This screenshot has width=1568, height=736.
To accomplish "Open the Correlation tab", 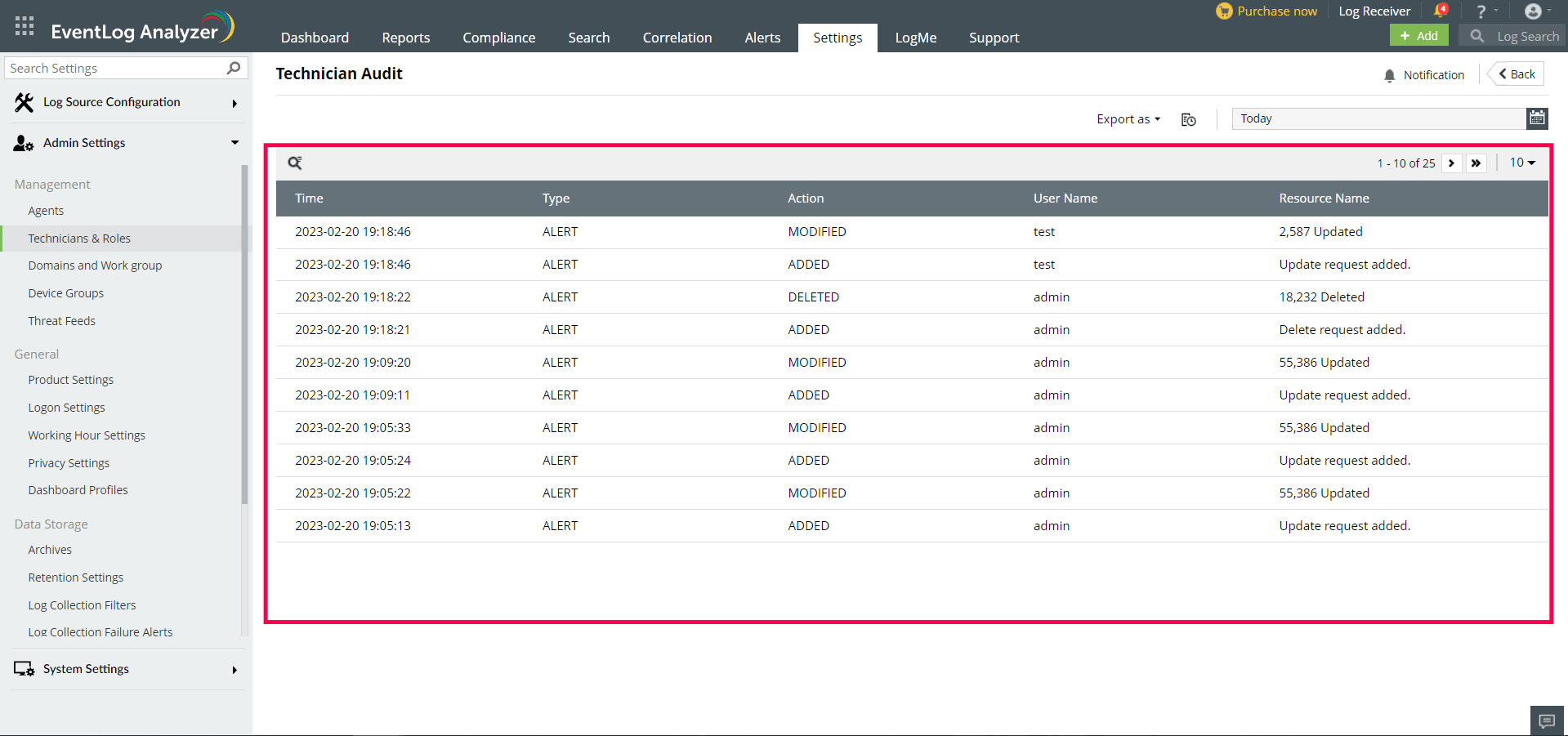I will click(677, 38).
